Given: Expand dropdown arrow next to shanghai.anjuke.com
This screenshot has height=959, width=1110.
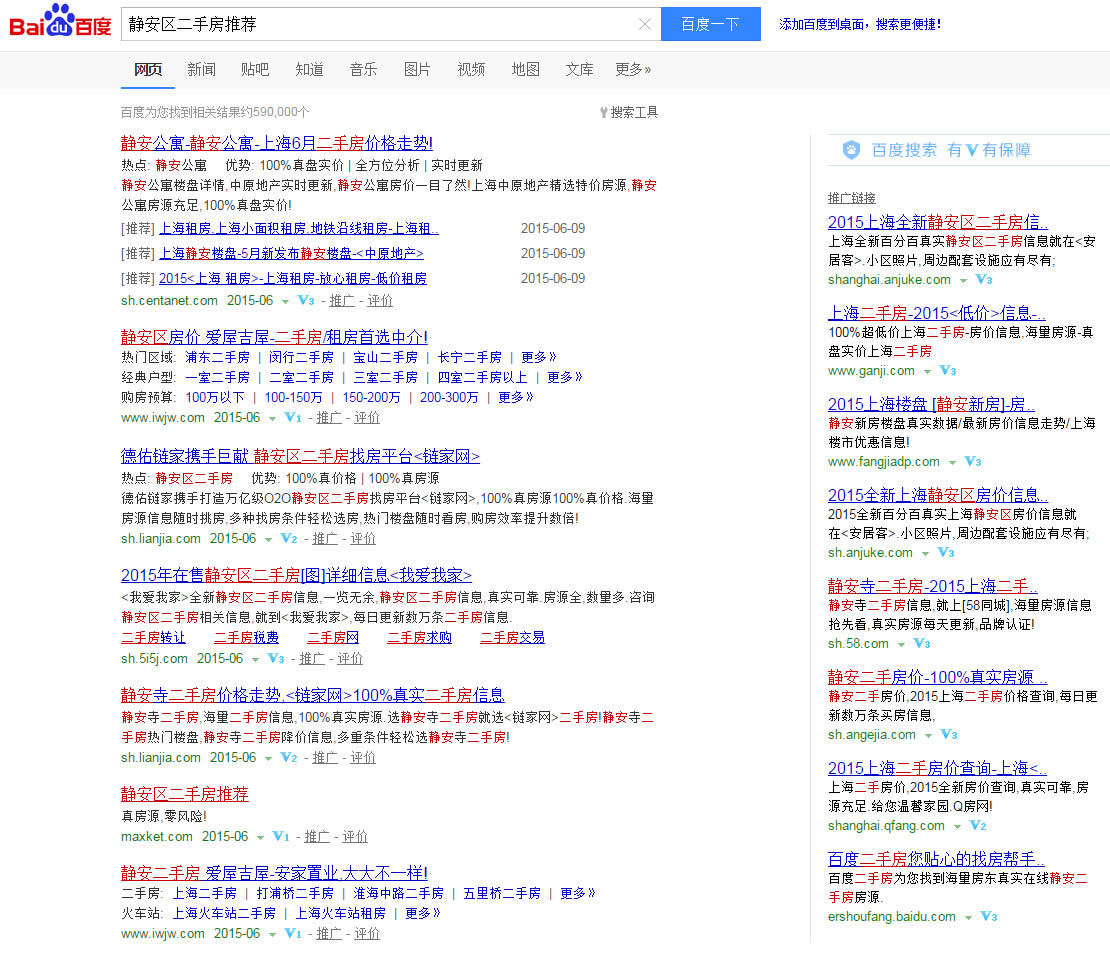Looking at the screenshot, I should pyautogui.click(x=963, y=281).
